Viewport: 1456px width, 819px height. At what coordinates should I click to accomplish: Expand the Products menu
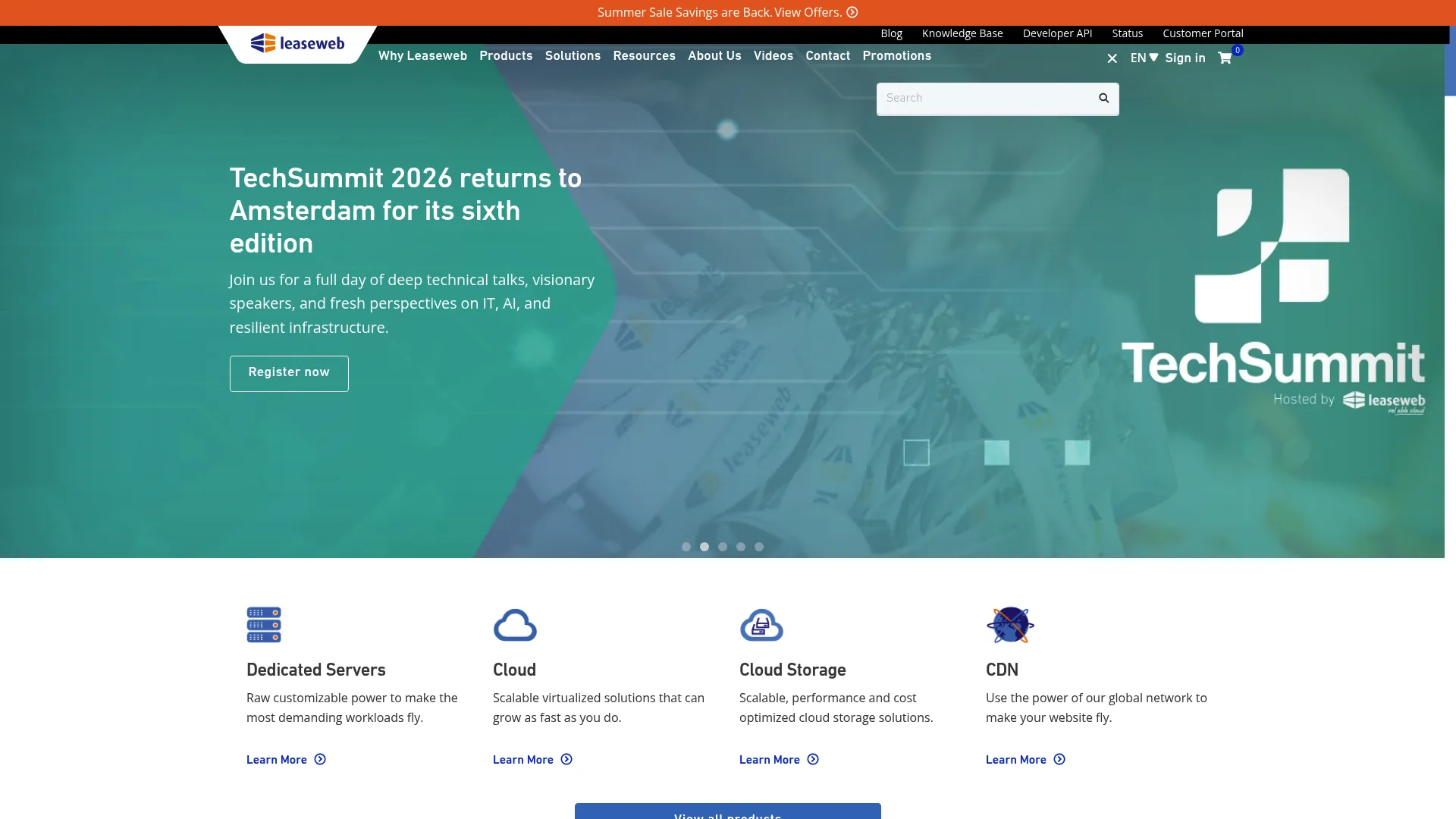(506, 55)
